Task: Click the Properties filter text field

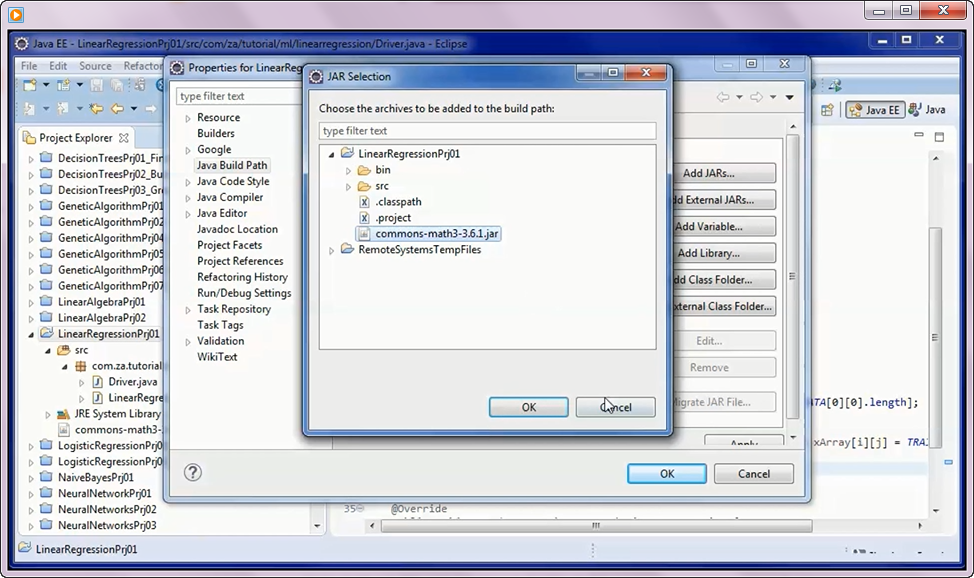Action: click(x=240, y=96)
